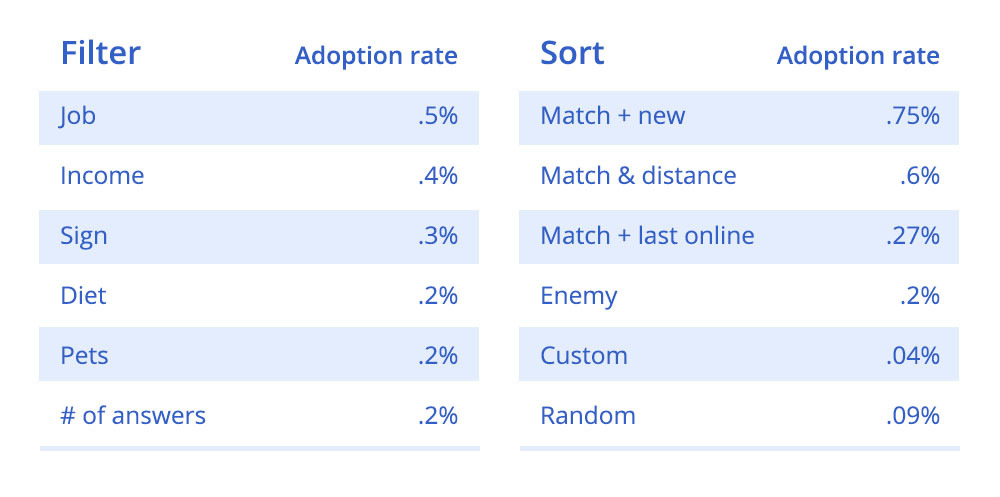Click the .5% Job adoption value
Image resolution: width=1000 pixels, height=497 pixels.
(438, 116)
